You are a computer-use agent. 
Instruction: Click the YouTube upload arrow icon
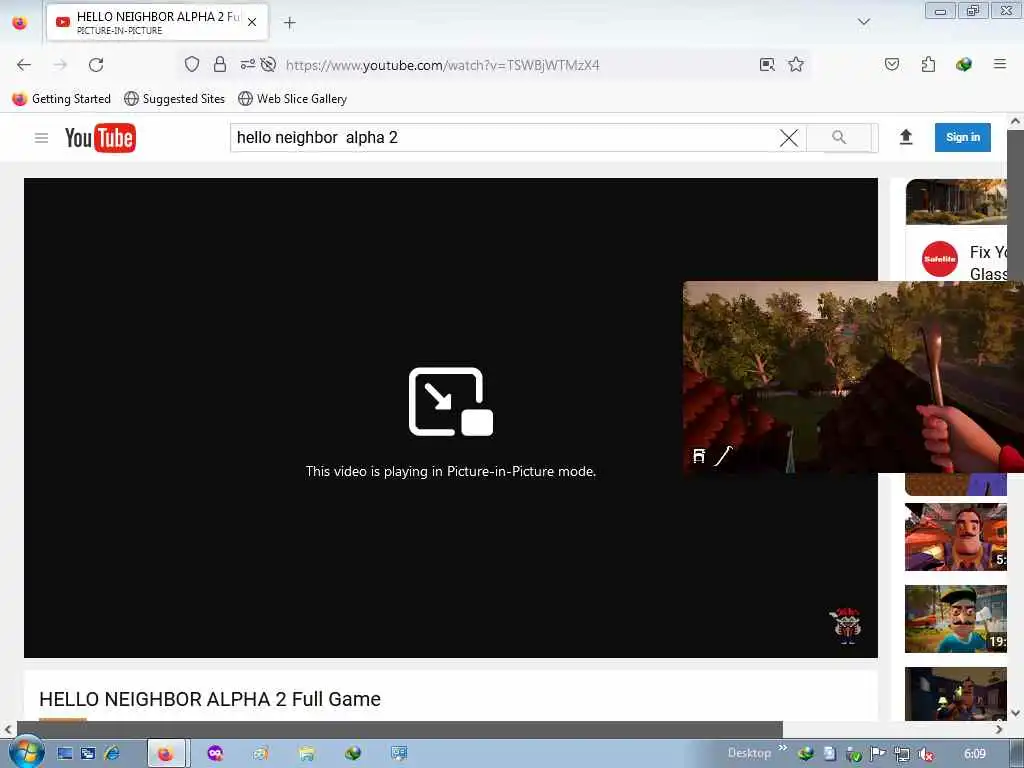(x=906, y=137)
